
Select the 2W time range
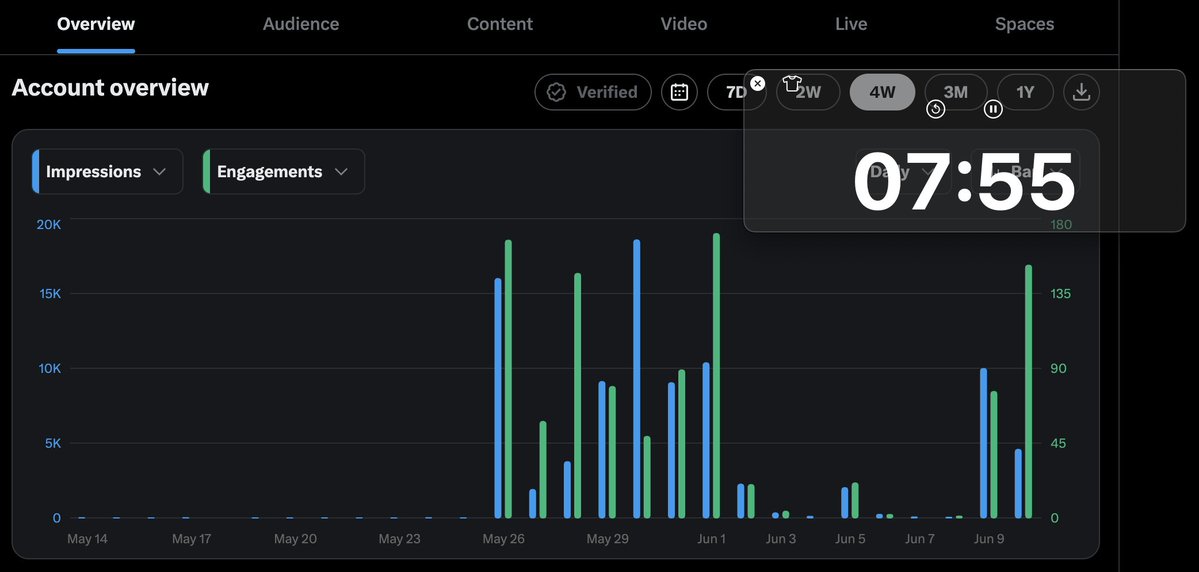click(808, 93)
